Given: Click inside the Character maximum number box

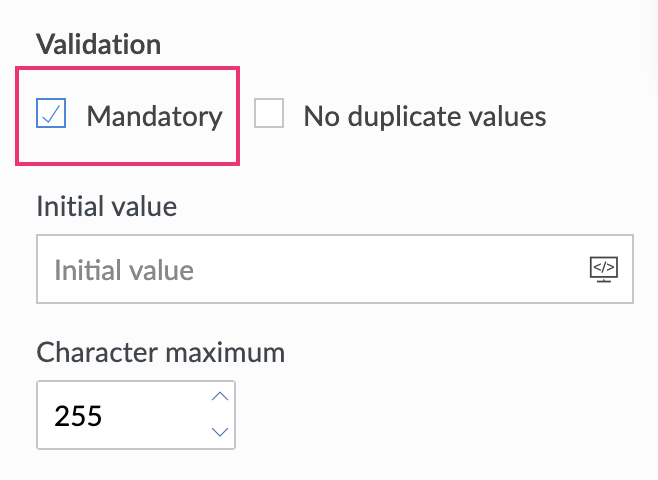Looking at the screenshot, I should [x=120, y=415].
